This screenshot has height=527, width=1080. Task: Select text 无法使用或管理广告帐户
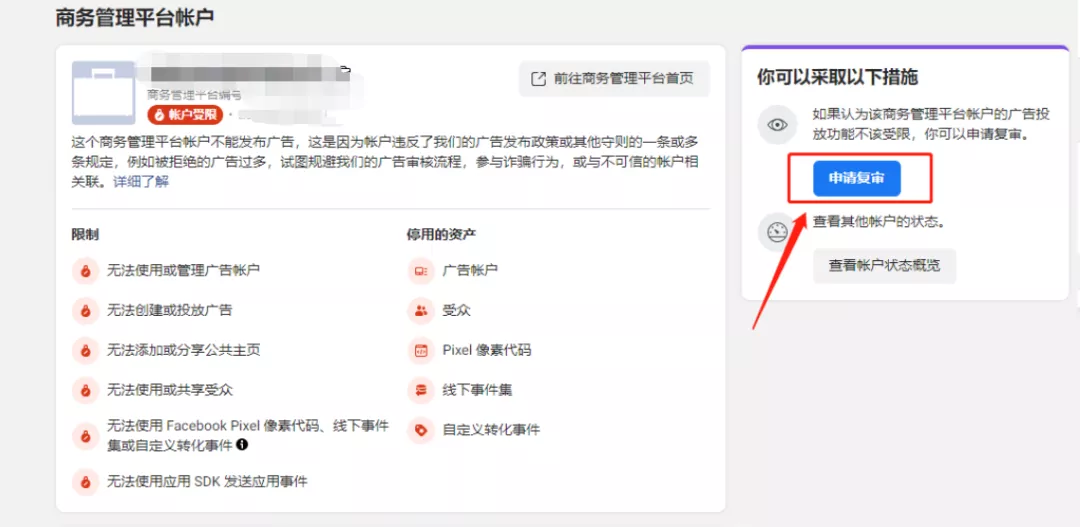(183, 271)
